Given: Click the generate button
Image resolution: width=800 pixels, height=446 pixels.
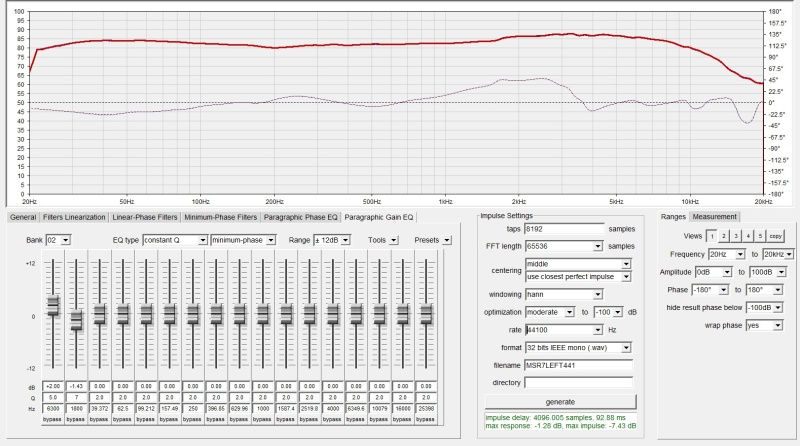Looking at the screenshot, I should [x=559, y=400].
